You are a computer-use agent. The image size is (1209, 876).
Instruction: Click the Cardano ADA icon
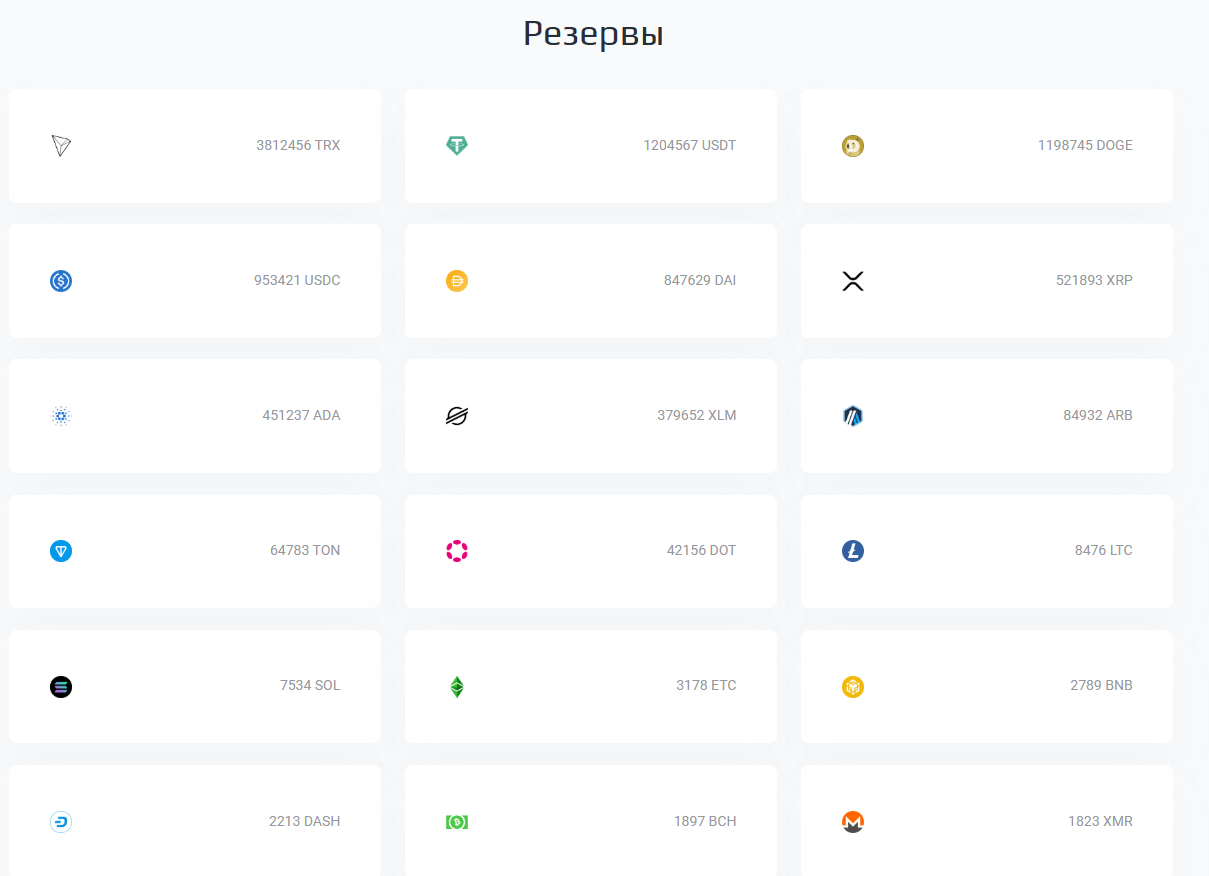(x=61, y=416)
